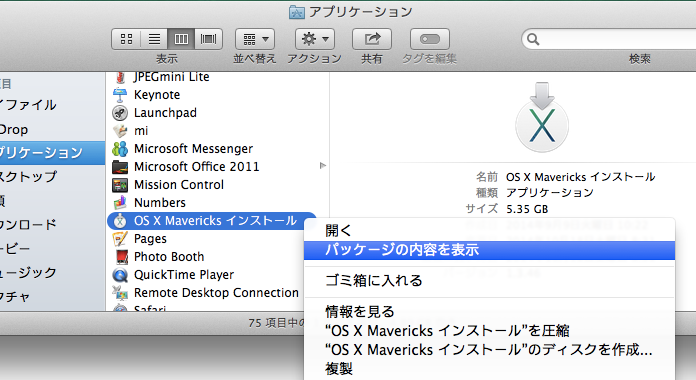The image size is (696, 380).
Task: Open All My Files (ファイル) sidebar item
Action: pos(52,105)
